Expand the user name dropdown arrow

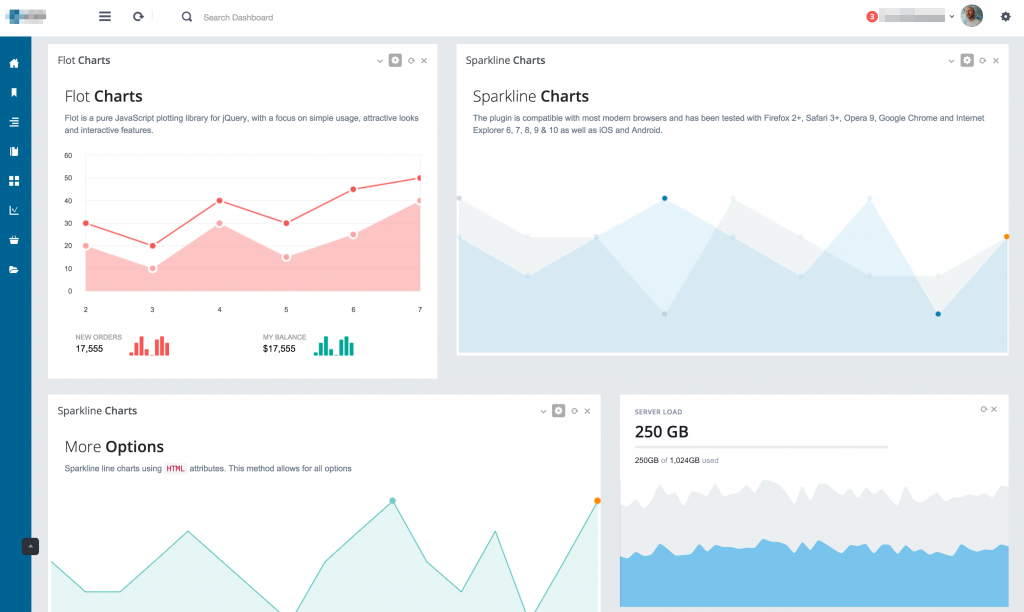tap(952, 16)
